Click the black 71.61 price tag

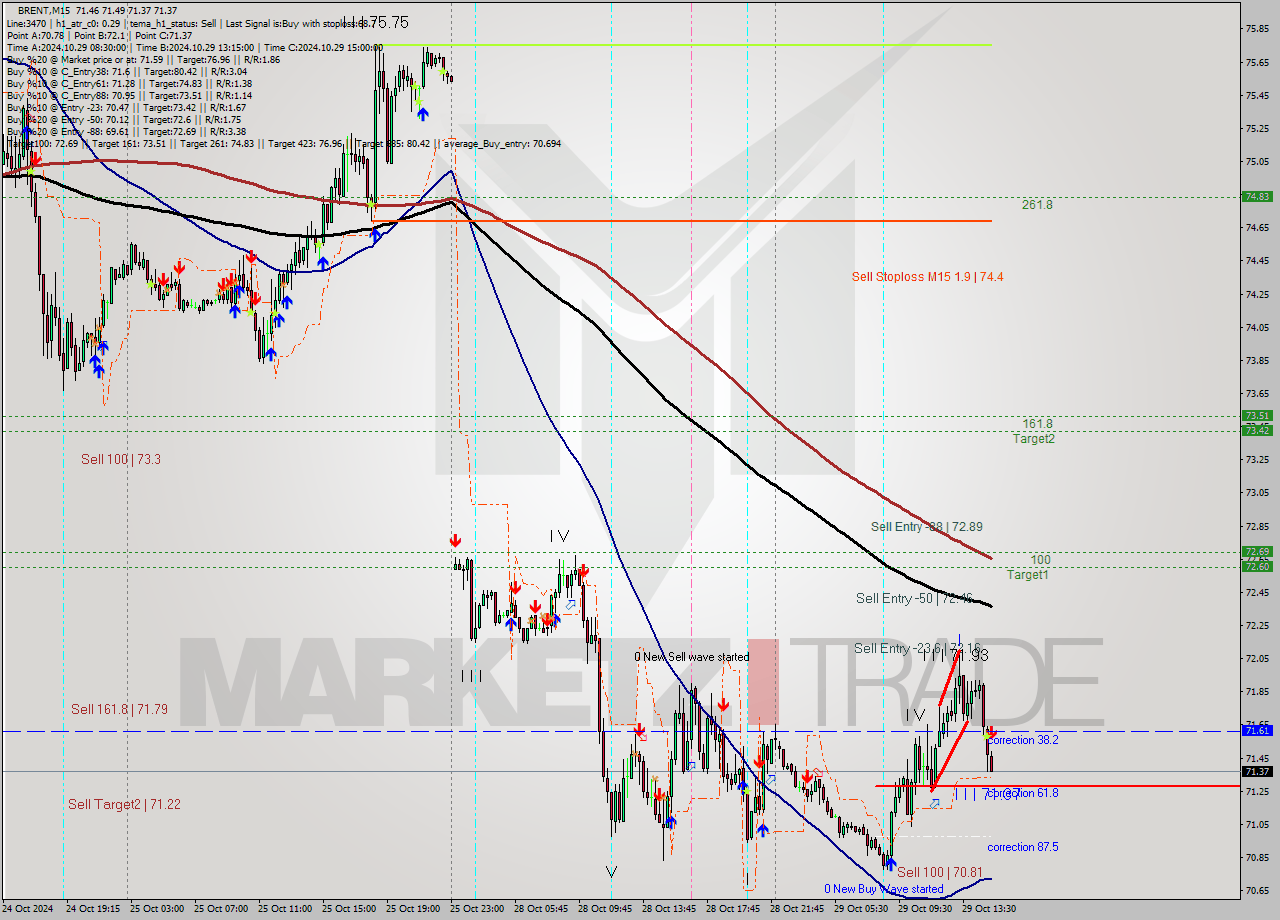click(x=1257, y=731)
